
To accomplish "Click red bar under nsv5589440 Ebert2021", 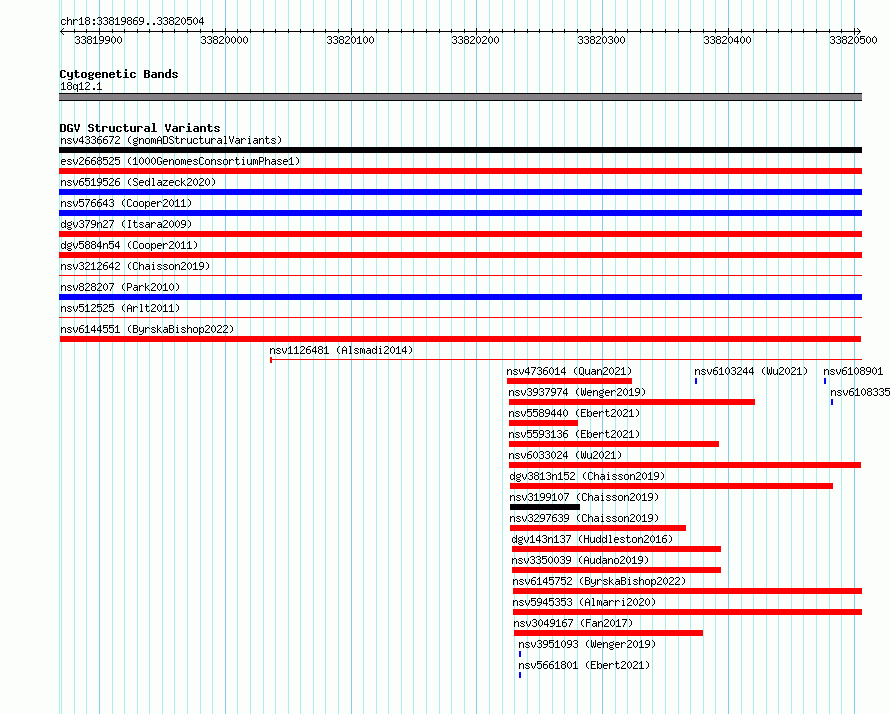I will click(x=543, y=423).
